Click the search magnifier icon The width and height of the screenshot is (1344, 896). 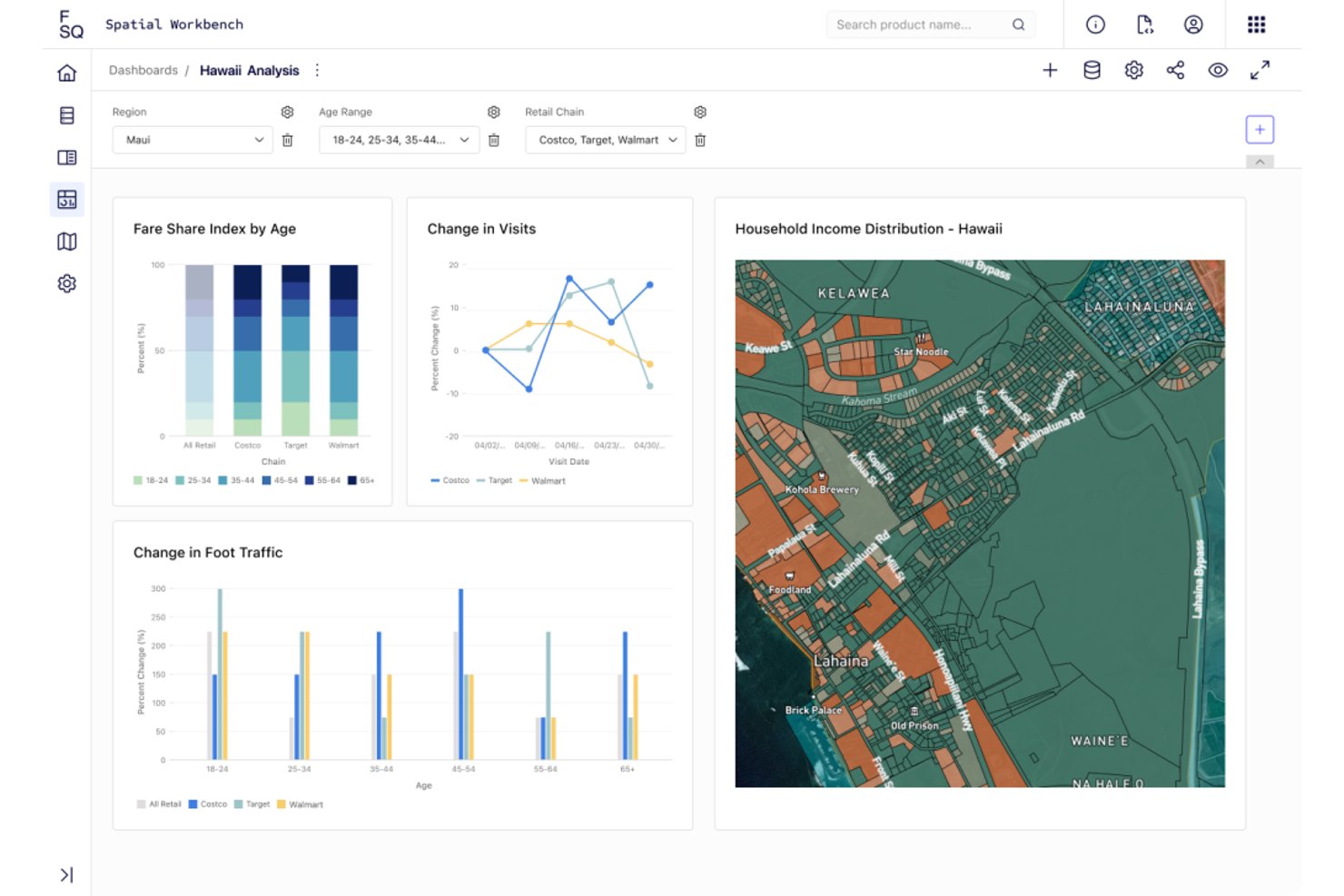click(1019, 25)
